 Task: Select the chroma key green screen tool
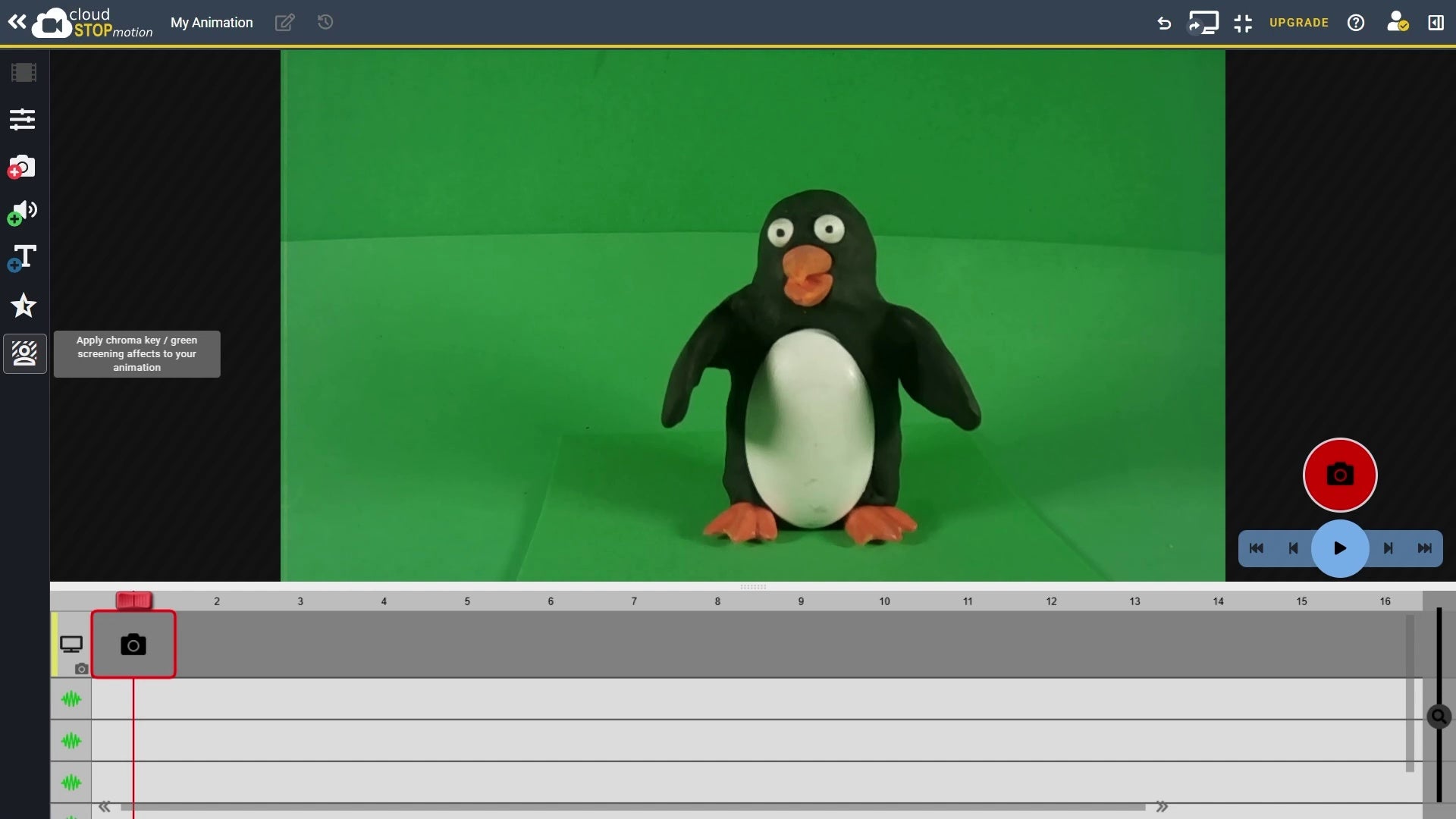click(24, 353)
